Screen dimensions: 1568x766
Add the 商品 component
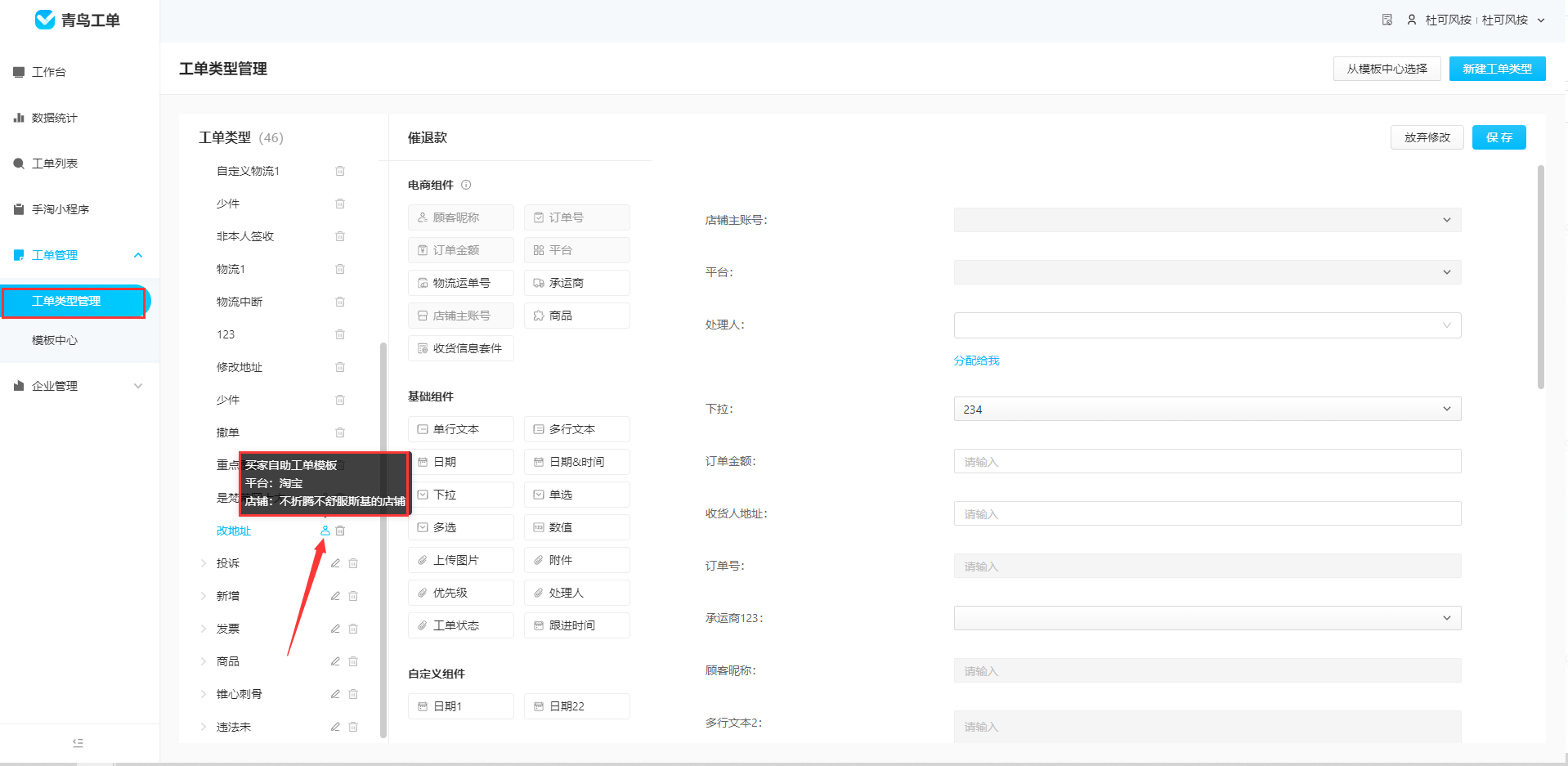point(577,316)
